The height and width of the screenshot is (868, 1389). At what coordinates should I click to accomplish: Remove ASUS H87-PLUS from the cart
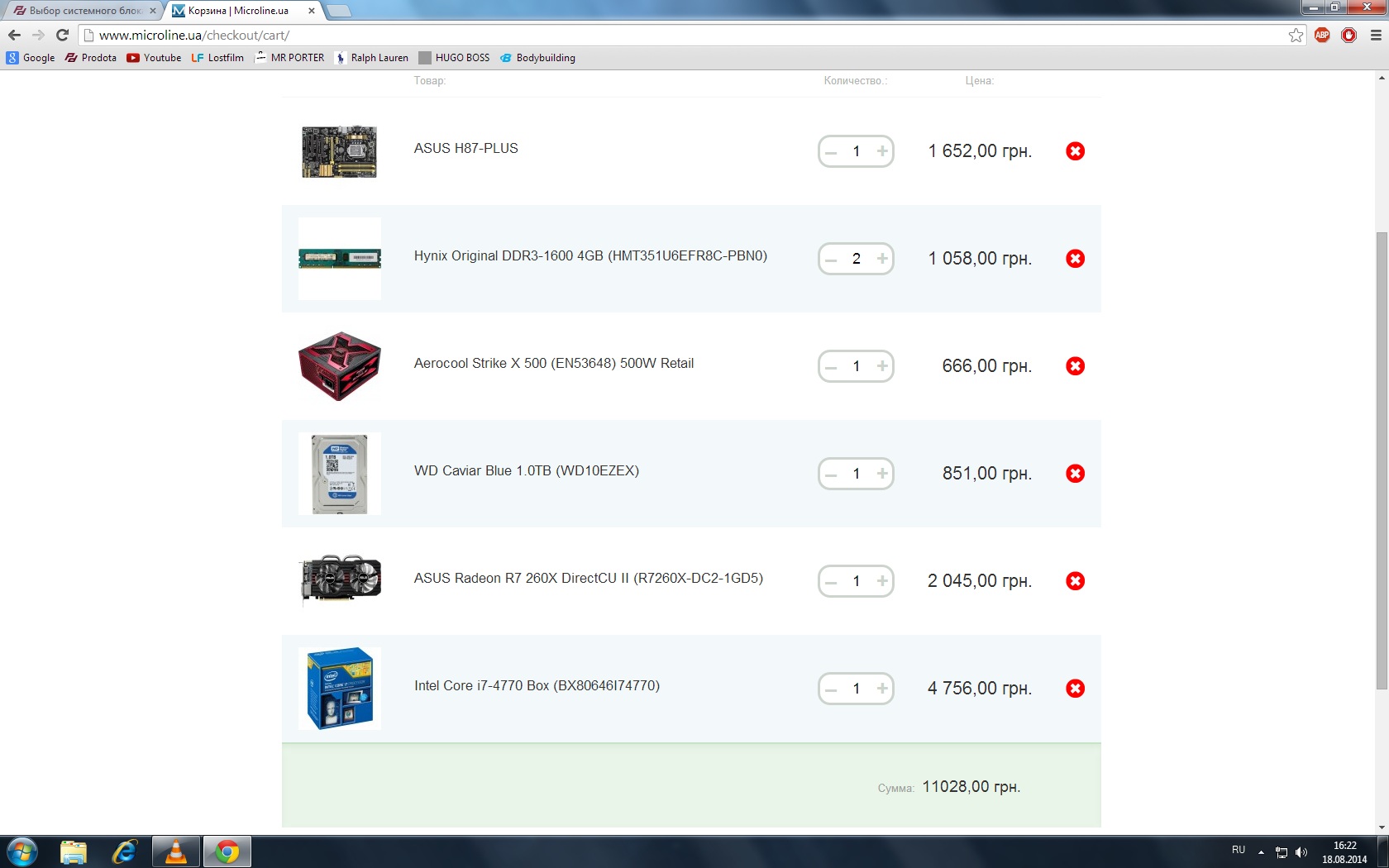coord(1075,151)
